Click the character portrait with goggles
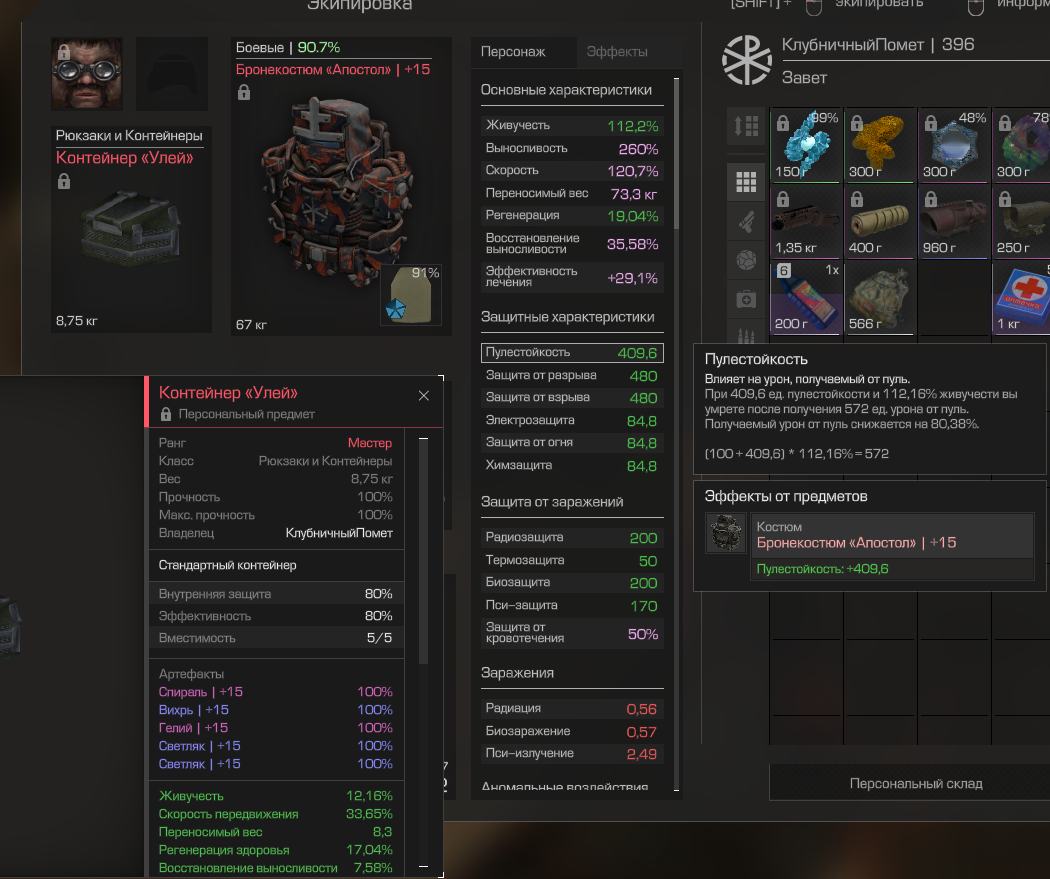 point(87,74)
